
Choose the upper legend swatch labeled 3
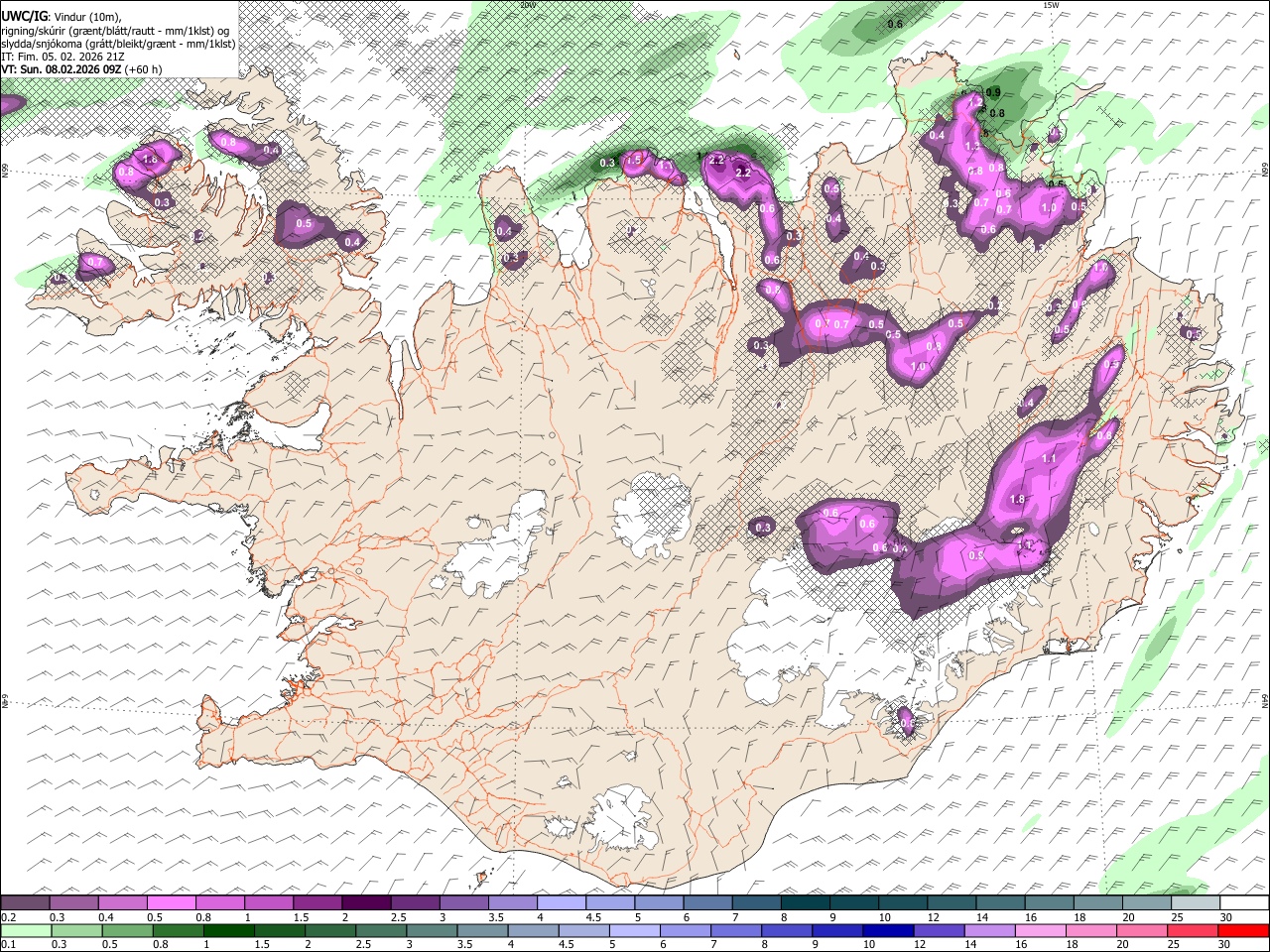point(463,903)
